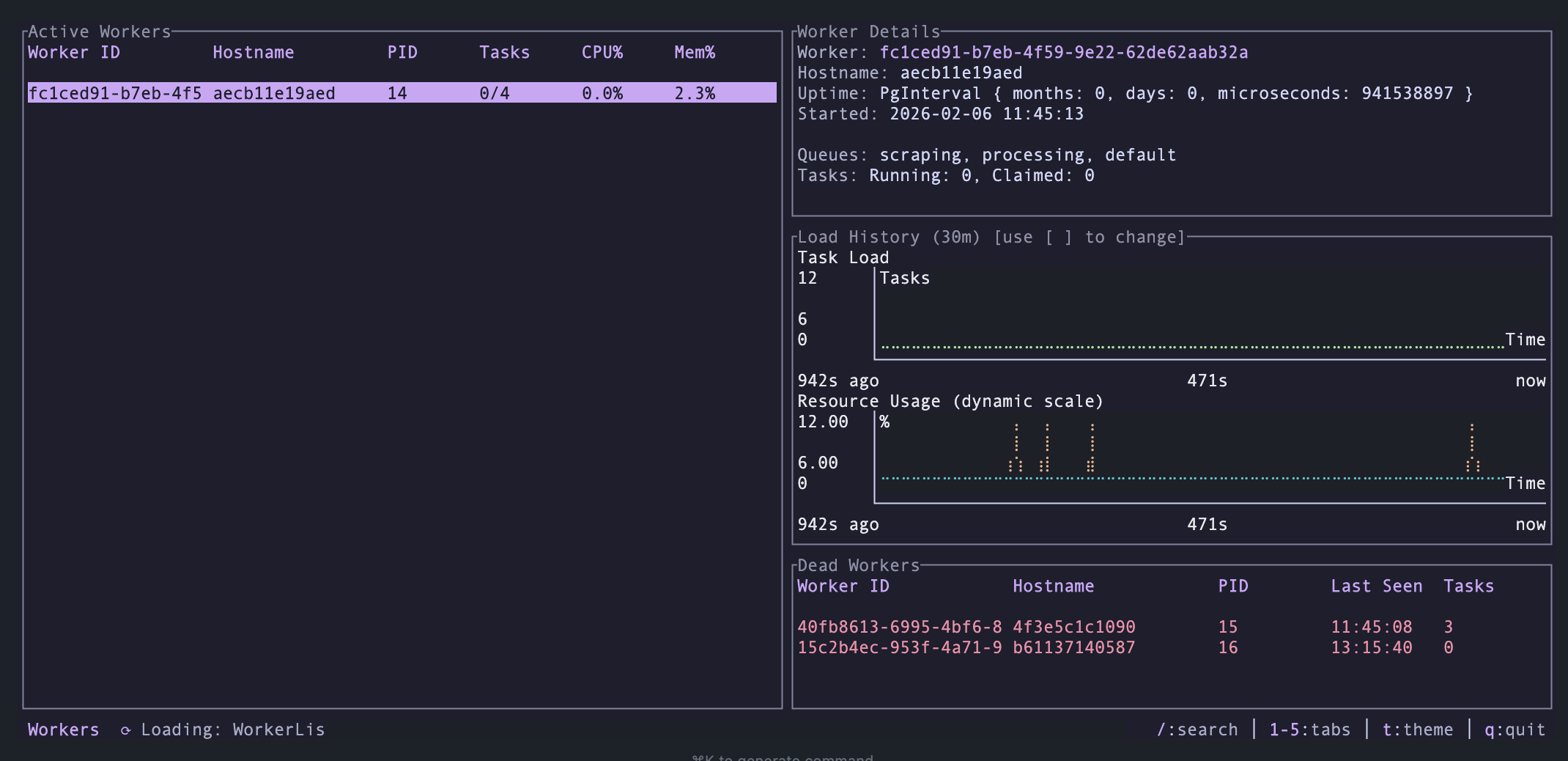Click the rightmost orange spike in Resource Usage
Screen dimensions: 1568x761
tap(1471, 447)
